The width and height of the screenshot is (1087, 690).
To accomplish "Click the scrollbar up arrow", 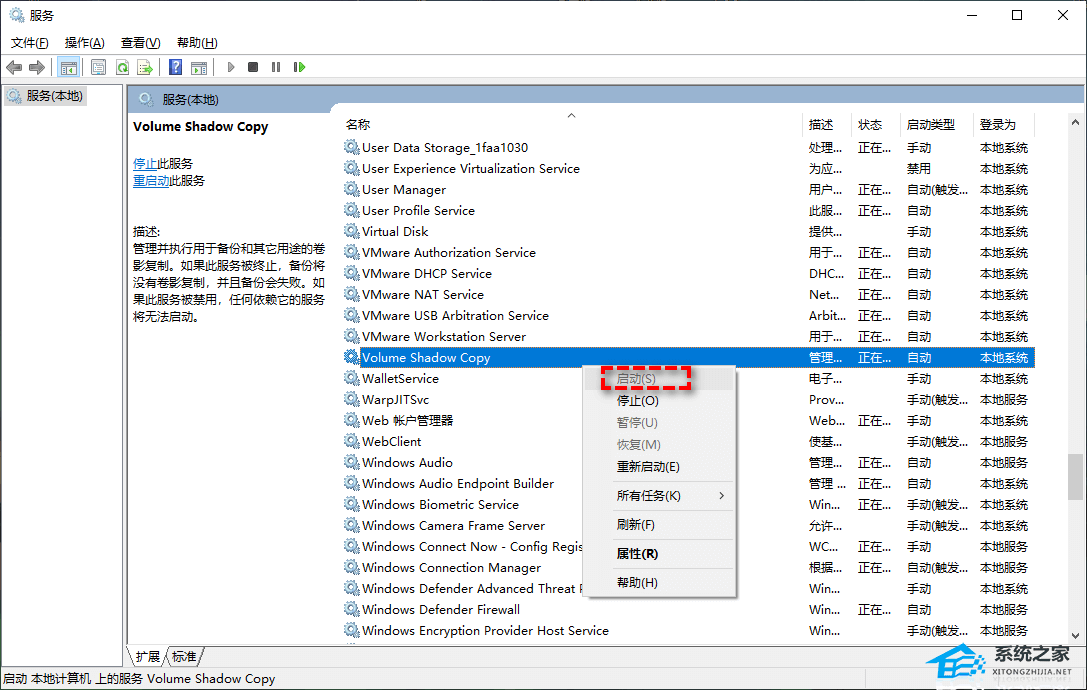I will click(x=1075, y=122).
